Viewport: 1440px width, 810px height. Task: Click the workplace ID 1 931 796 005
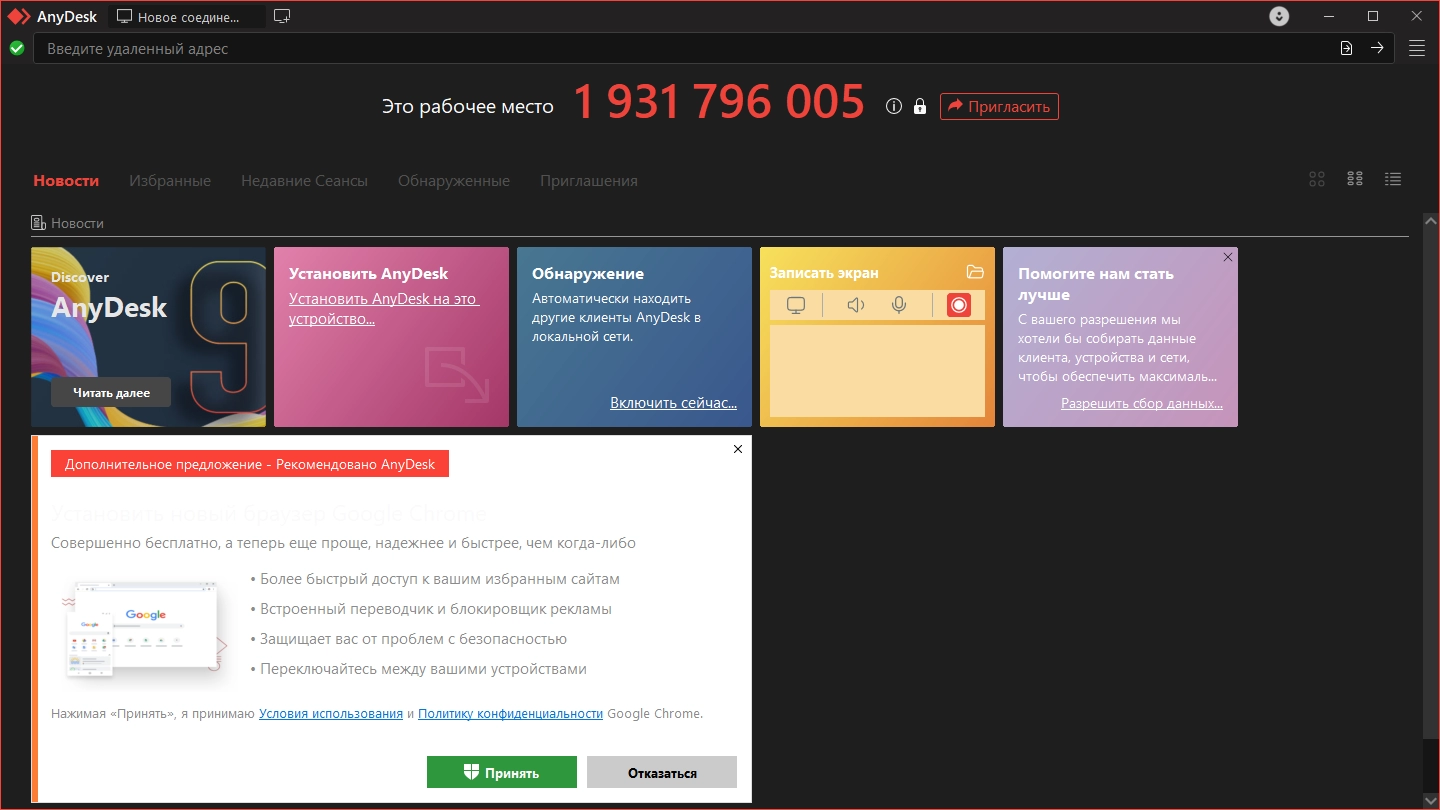click(x=719, y=102)
